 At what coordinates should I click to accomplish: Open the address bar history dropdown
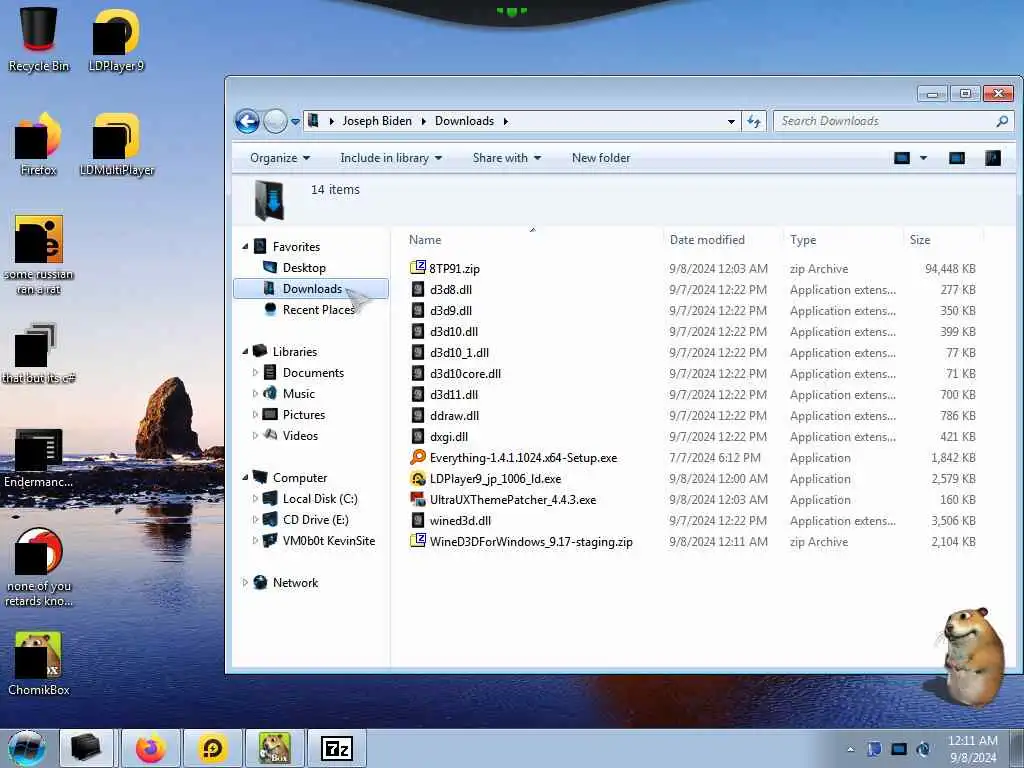pos(731,121)
